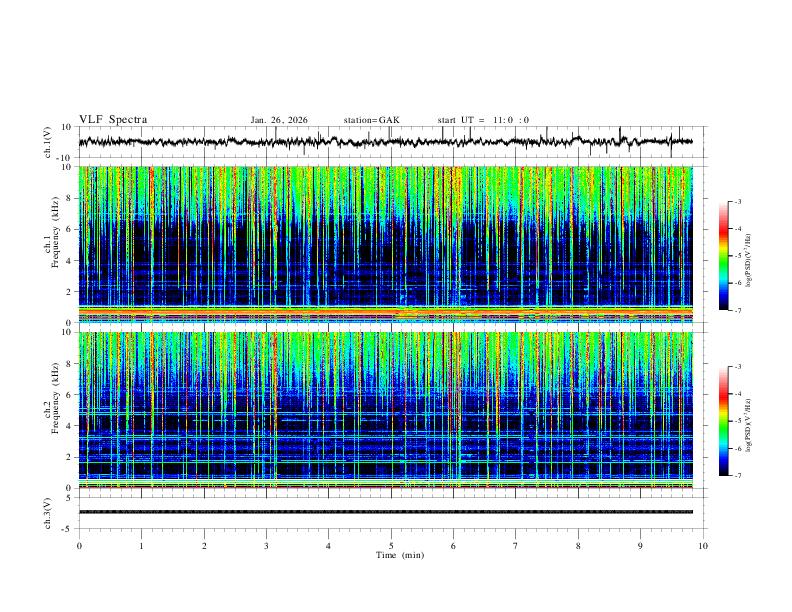
Task: Select the date text "Jan. 26, 2026"
Action: [279, 120]
